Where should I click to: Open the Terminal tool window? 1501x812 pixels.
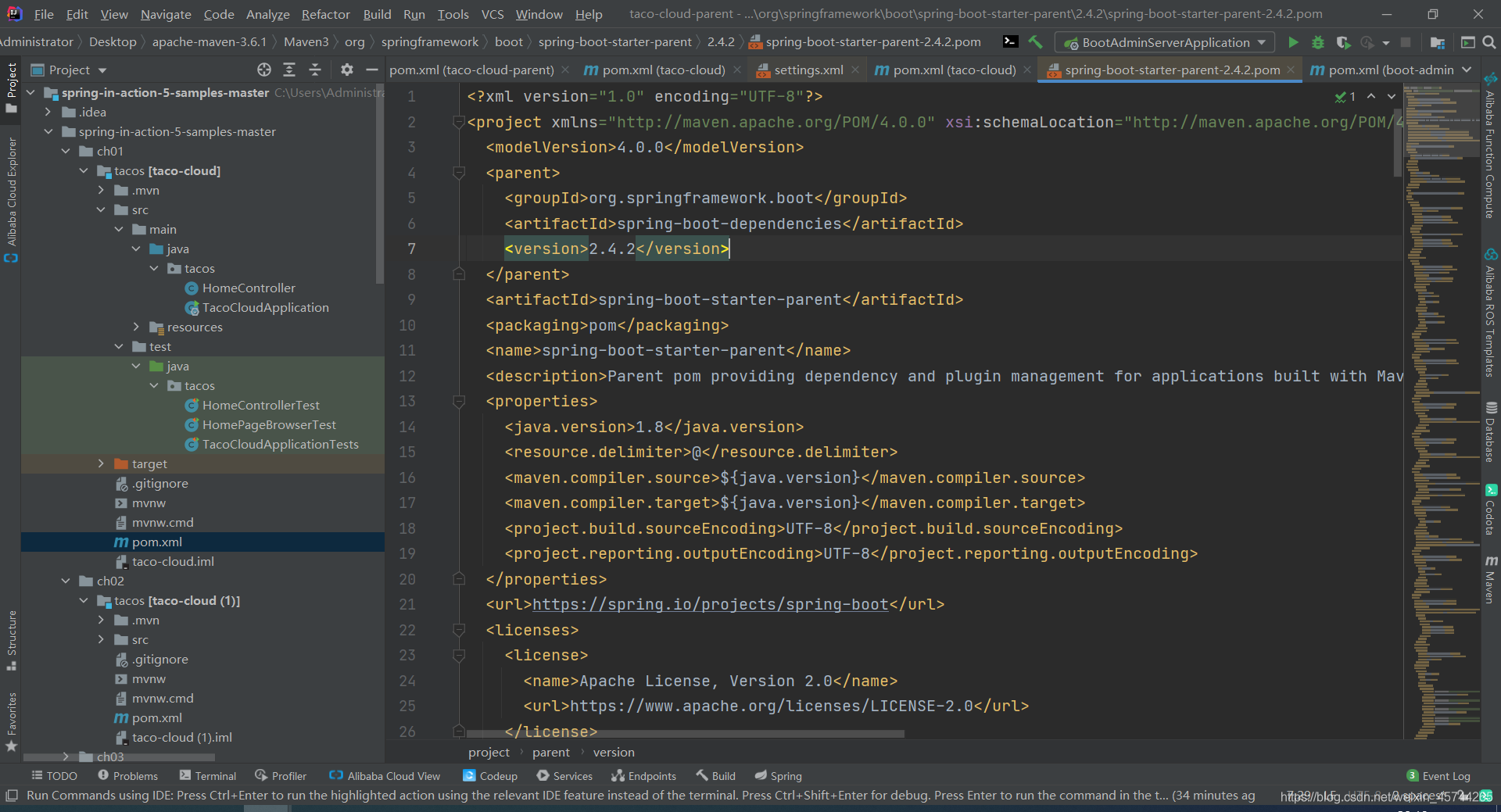[x=208, y=776]
